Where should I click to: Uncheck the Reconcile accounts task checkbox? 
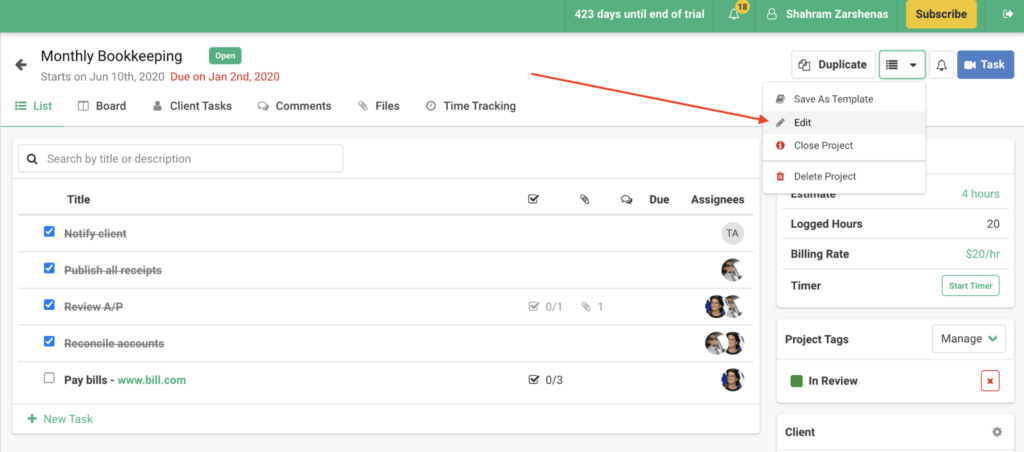click(x=49, y=342)
